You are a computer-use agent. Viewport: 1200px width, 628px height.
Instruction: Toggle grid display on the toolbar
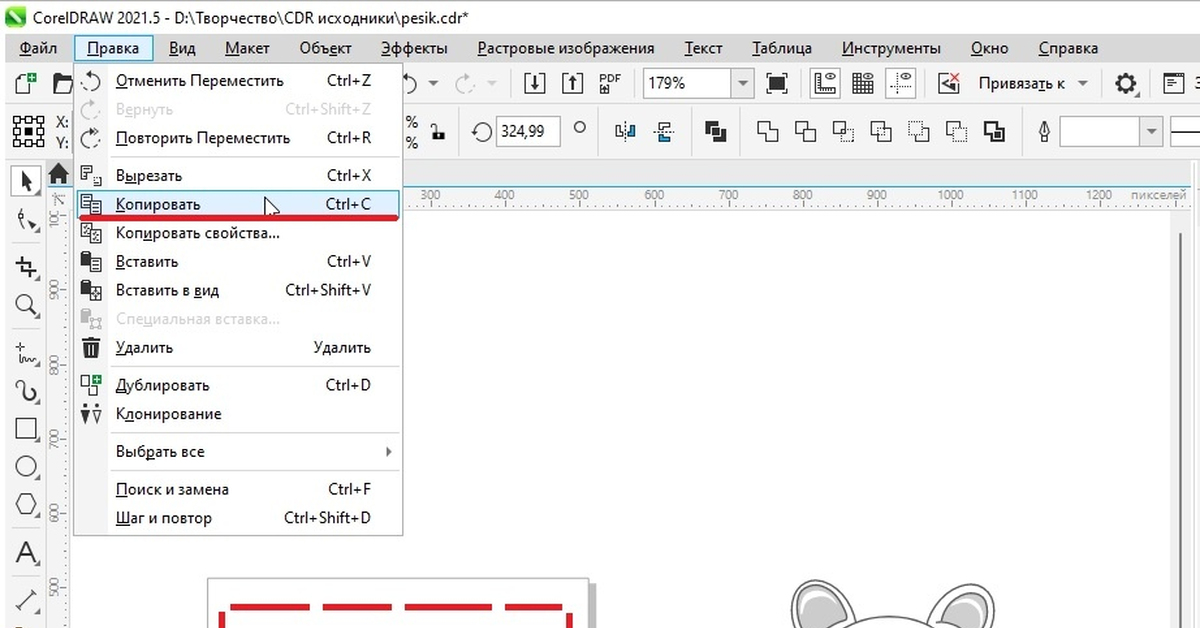tap(862, 83)
